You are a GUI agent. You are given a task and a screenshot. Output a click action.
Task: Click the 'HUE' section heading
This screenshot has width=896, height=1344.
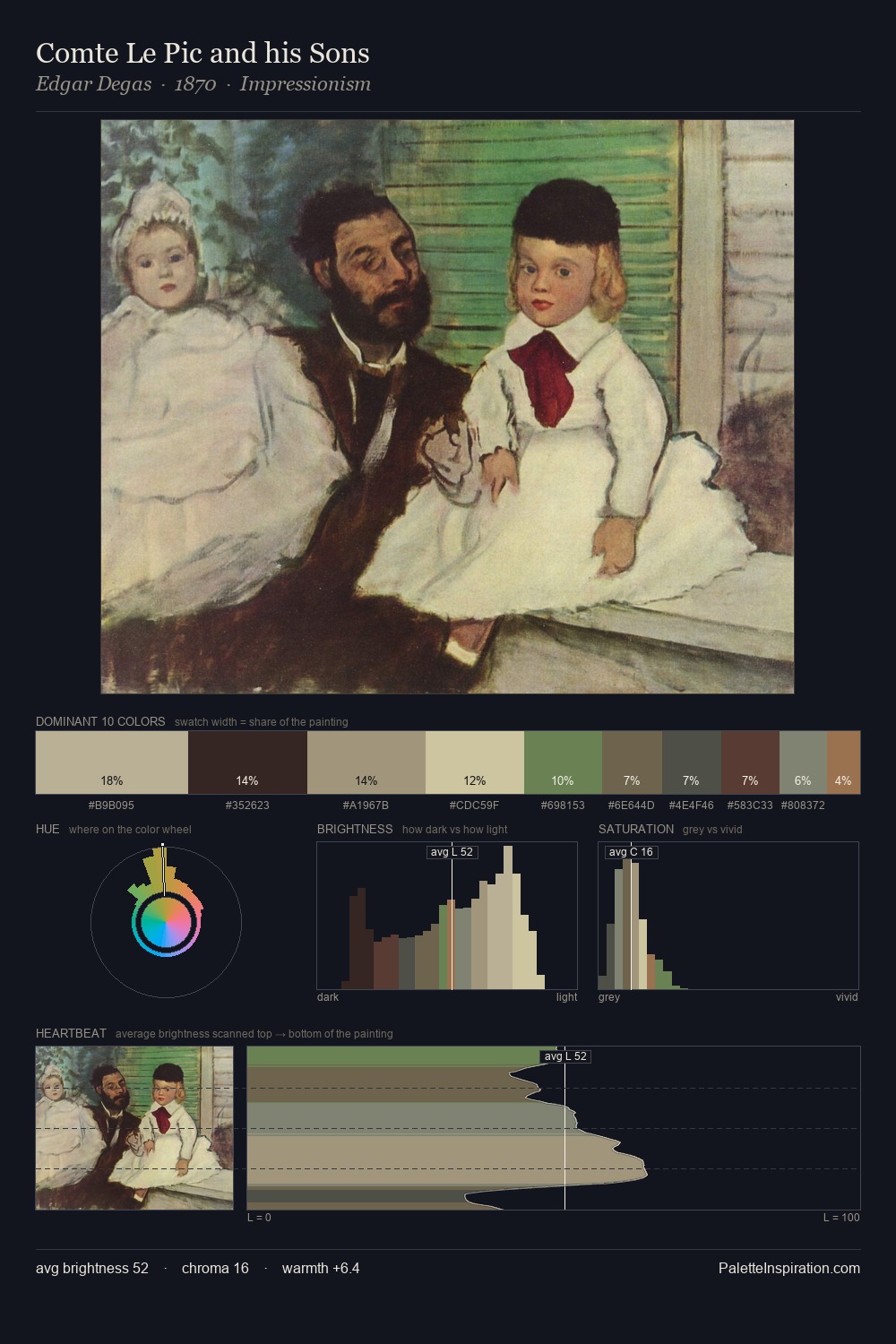coord(47,829)
